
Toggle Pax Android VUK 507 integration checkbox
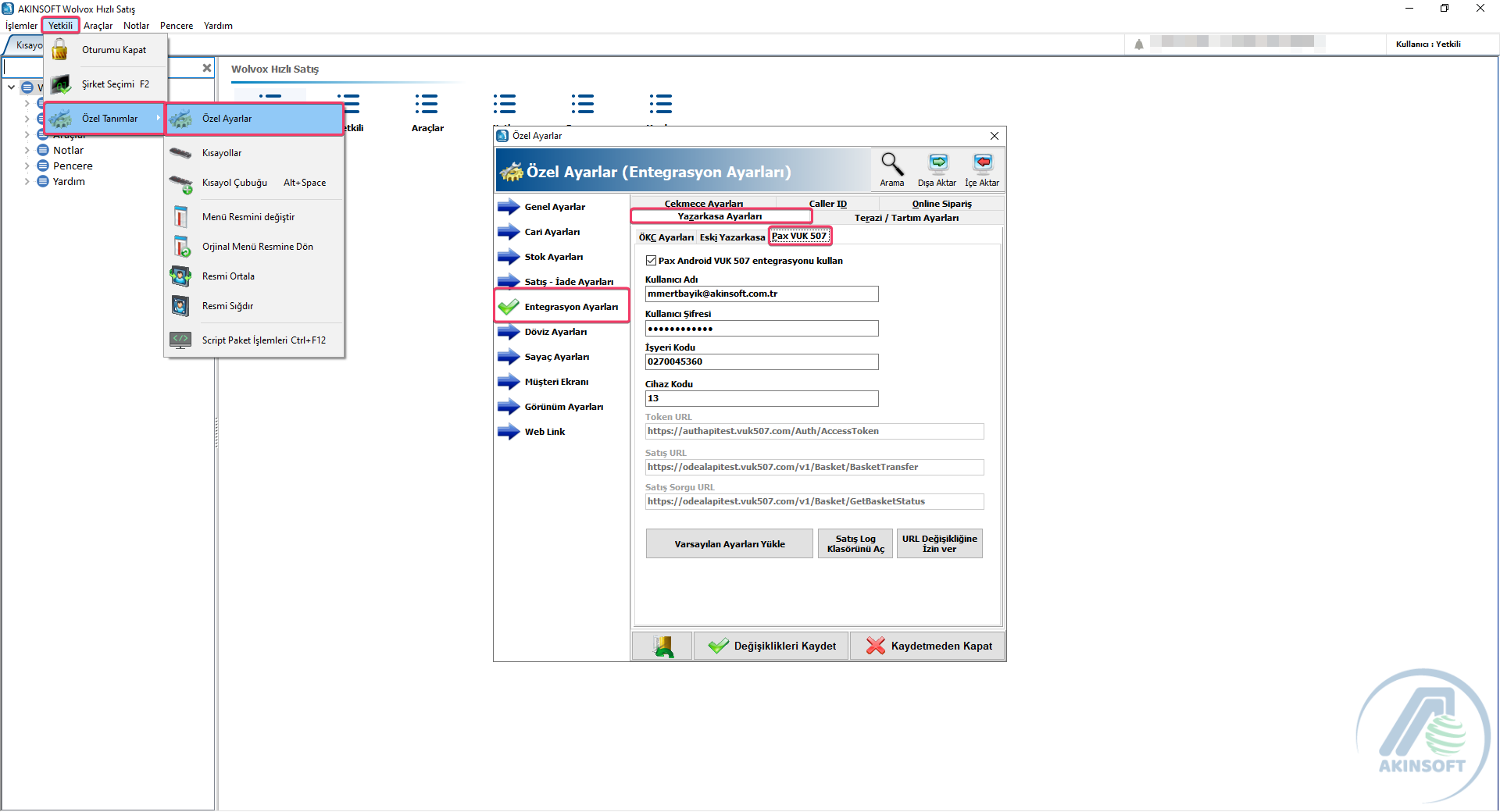click(x=651, y=261)
